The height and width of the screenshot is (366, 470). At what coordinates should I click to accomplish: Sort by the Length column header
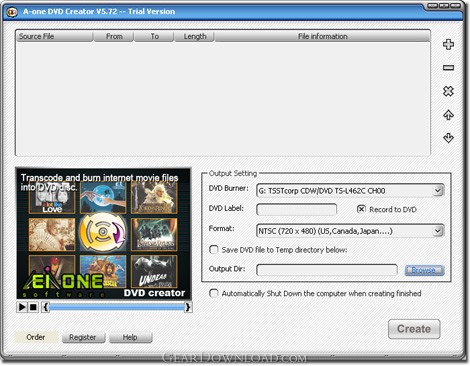tap(194, 36)
